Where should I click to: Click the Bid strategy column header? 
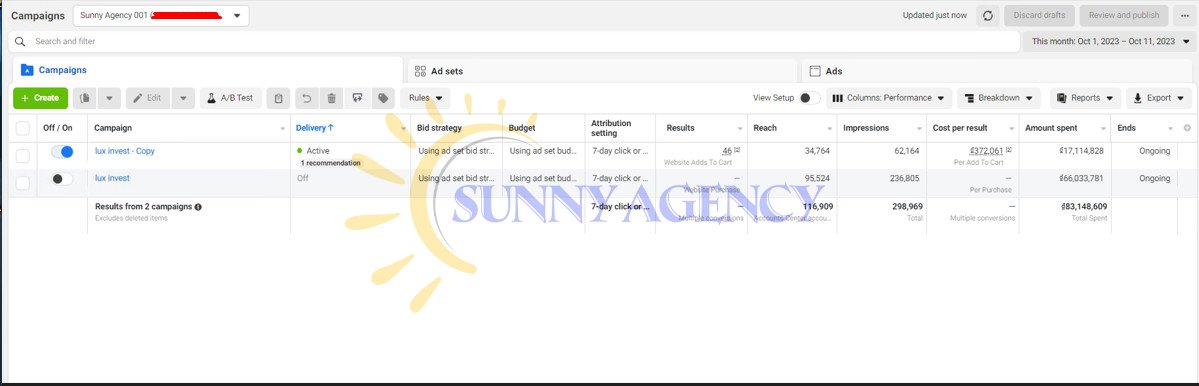coord(439,128)
